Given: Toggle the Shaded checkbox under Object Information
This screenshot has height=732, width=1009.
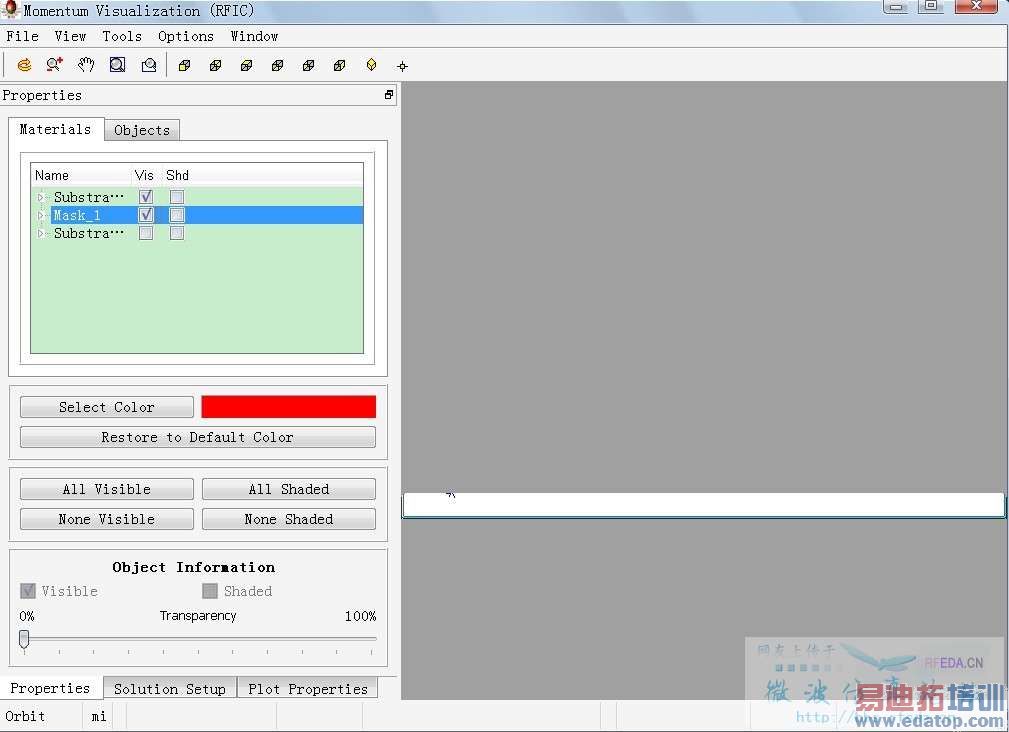Looking at the screenshot, I should point(210,590).
